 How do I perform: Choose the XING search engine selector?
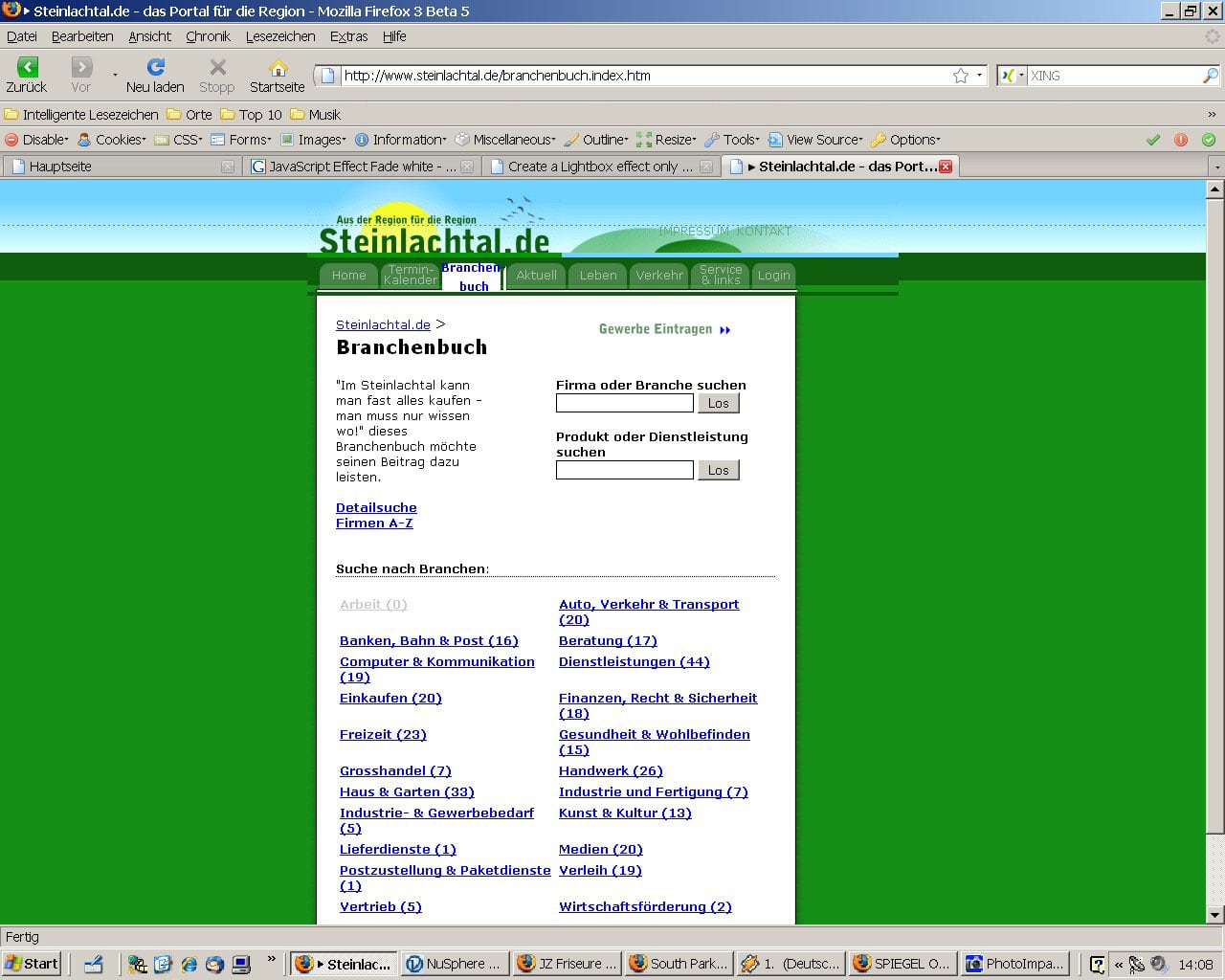(1013, 76)
